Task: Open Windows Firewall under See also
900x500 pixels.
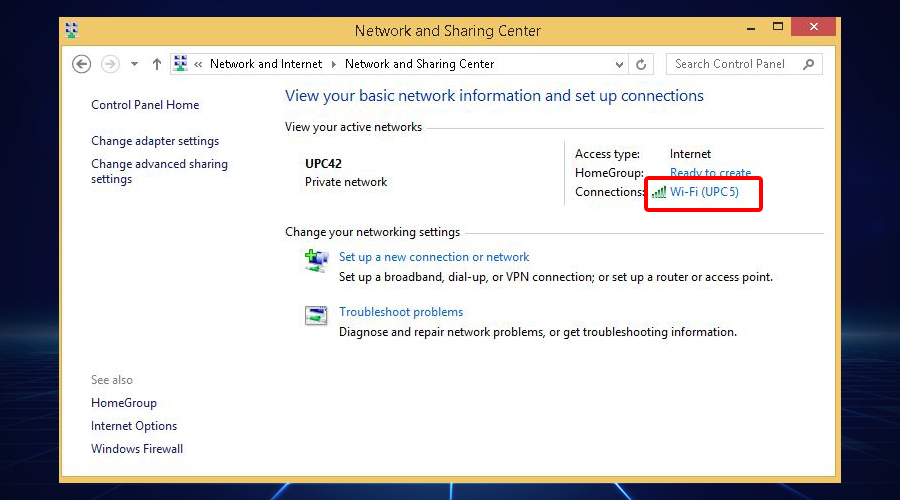Action: pos(137,449)
